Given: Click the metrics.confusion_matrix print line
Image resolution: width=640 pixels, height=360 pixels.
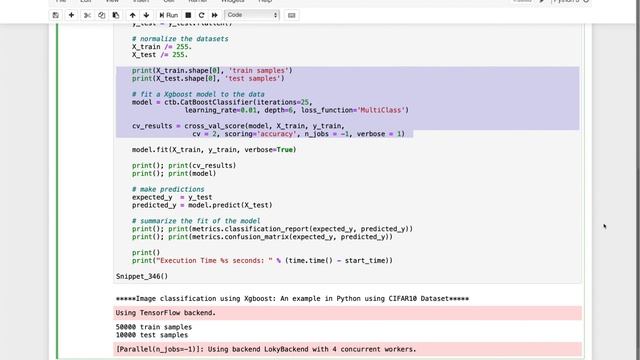Looking at the screenshot, I should click(x=262, y=237).
